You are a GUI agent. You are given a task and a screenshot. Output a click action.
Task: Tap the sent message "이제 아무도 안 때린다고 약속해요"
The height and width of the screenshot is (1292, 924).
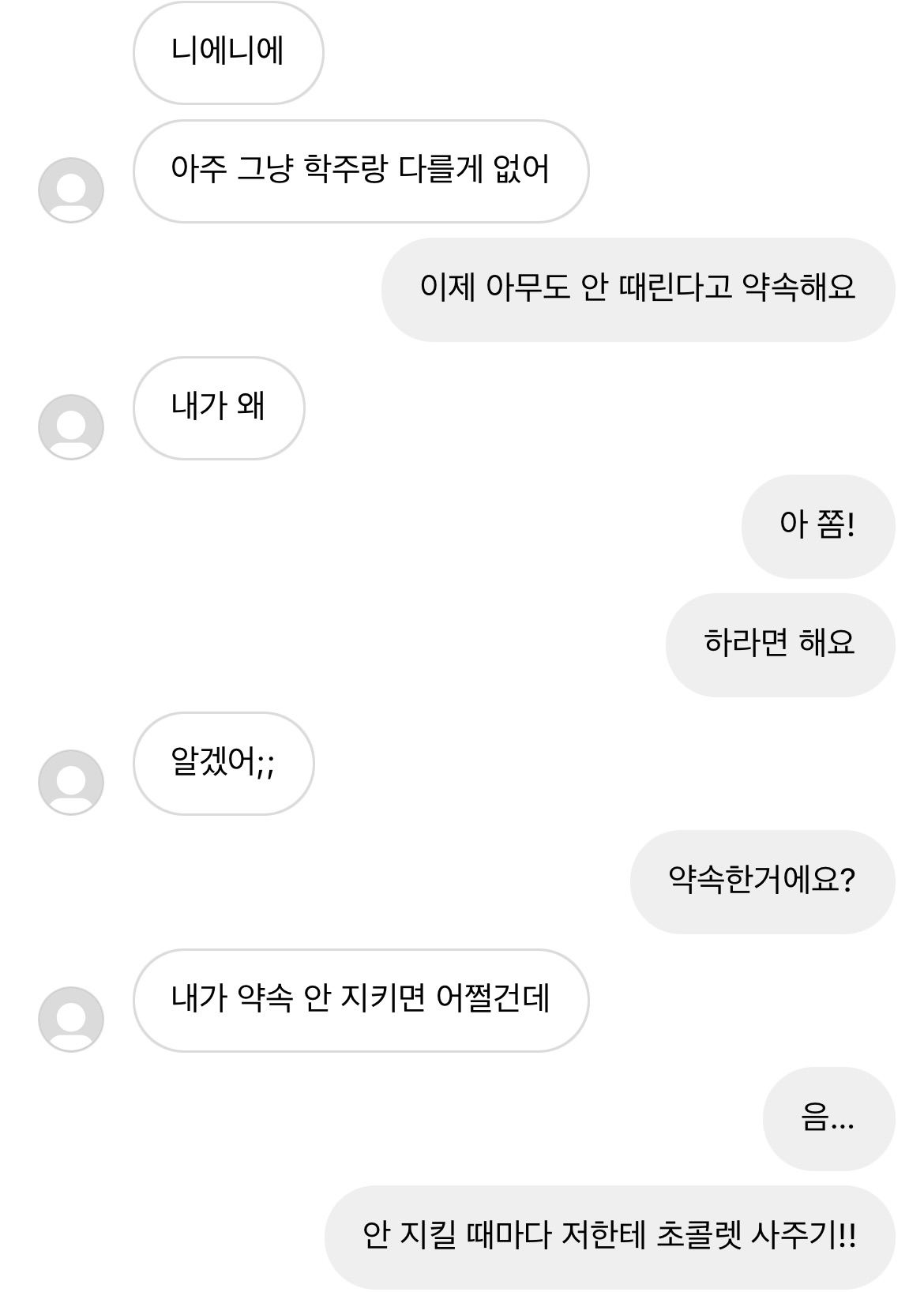tap(638, 290)
